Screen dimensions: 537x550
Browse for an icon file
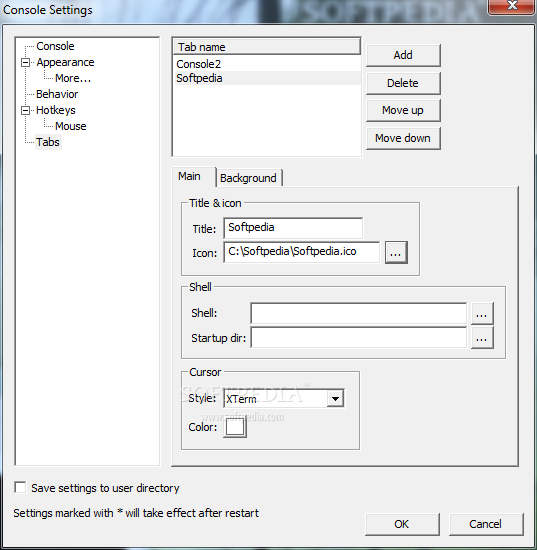pyautogui.click(x=396, y=252)
